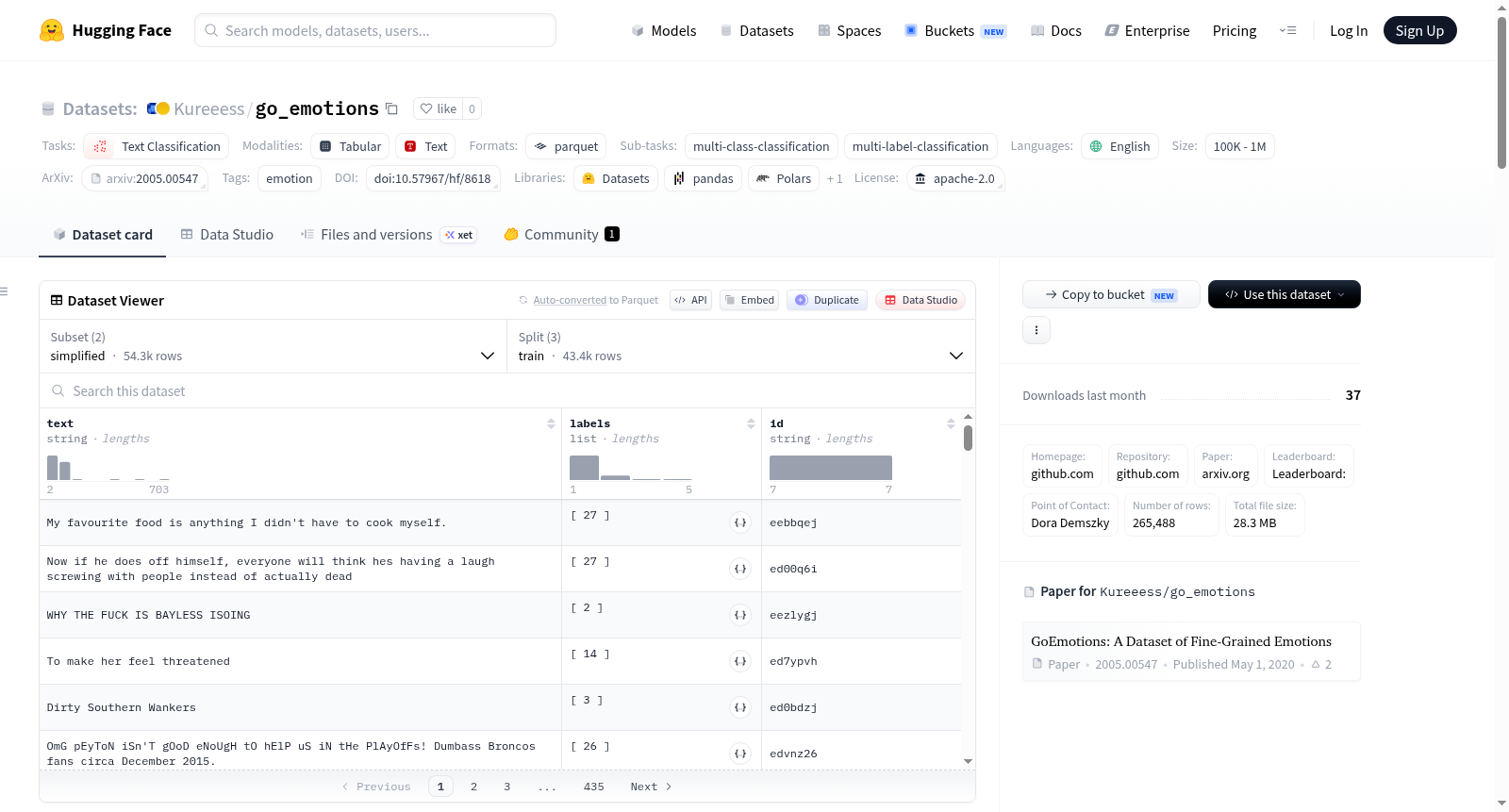Screen dimensions: 1509x812
Task: Click the text lengths histogram
Action: click(x=108, y=468)
